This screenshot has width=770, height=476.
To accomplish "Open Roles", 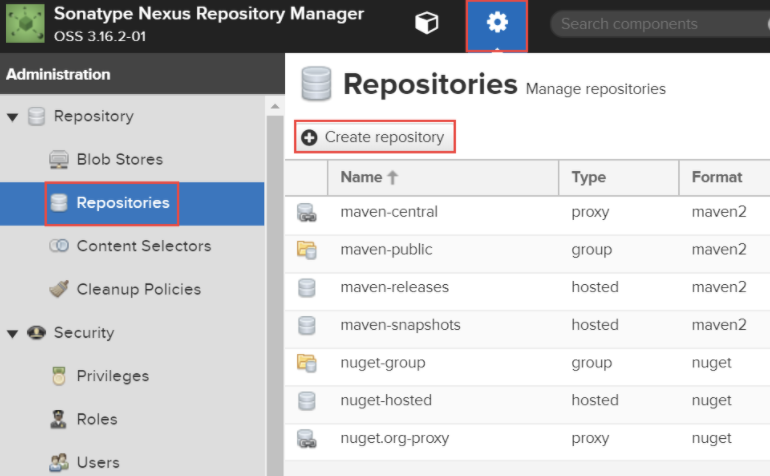I will 97,419.
